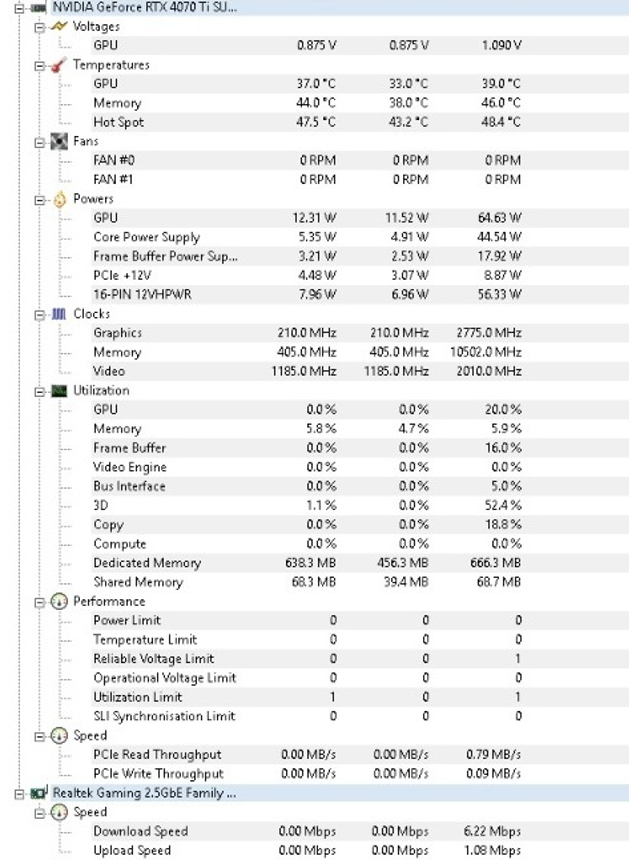Select the Download Speed row
629x867 pixels.
pyautogui.click(x=141, y=831)
